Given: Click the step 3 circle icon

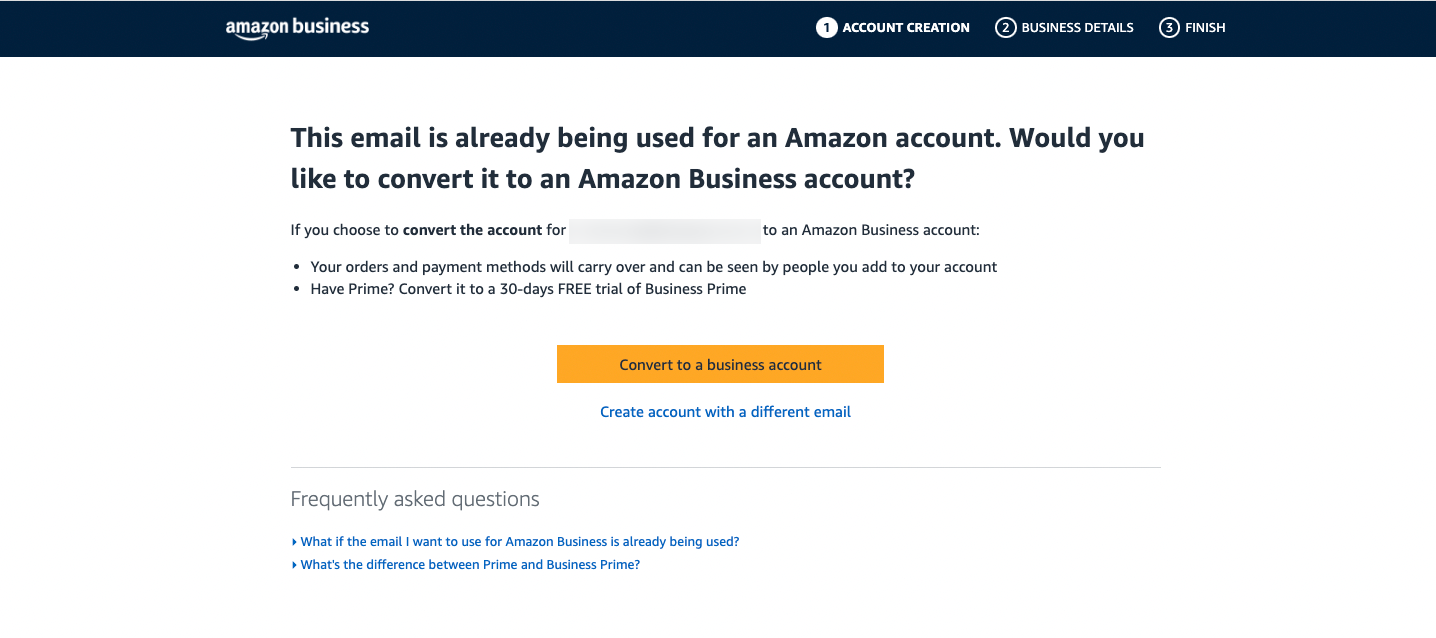Looking at the screenshot, I should pos(1169,28).
